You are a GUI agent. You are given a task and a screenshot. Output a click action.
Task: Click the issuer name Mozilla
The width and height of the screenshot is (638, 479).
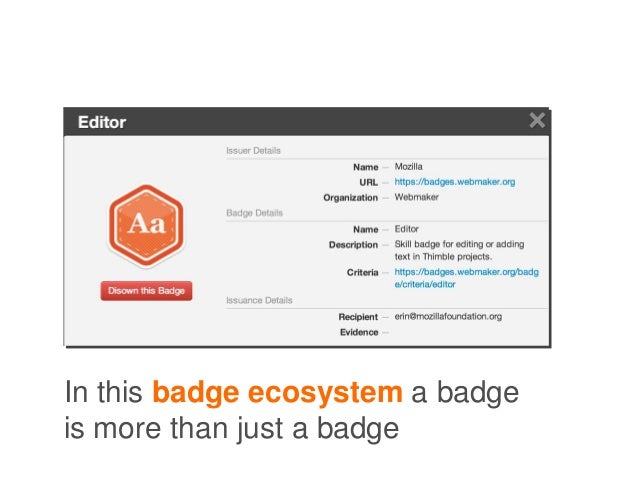tap(409, 166)
